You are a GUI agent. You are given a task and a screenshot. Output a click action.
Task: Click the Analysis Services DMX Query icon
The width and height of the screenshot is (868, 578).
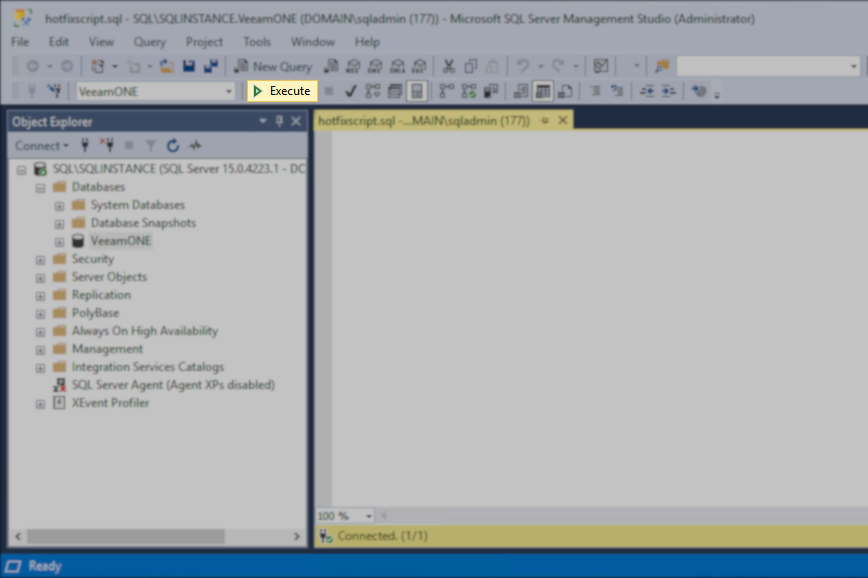coord(375,66)
